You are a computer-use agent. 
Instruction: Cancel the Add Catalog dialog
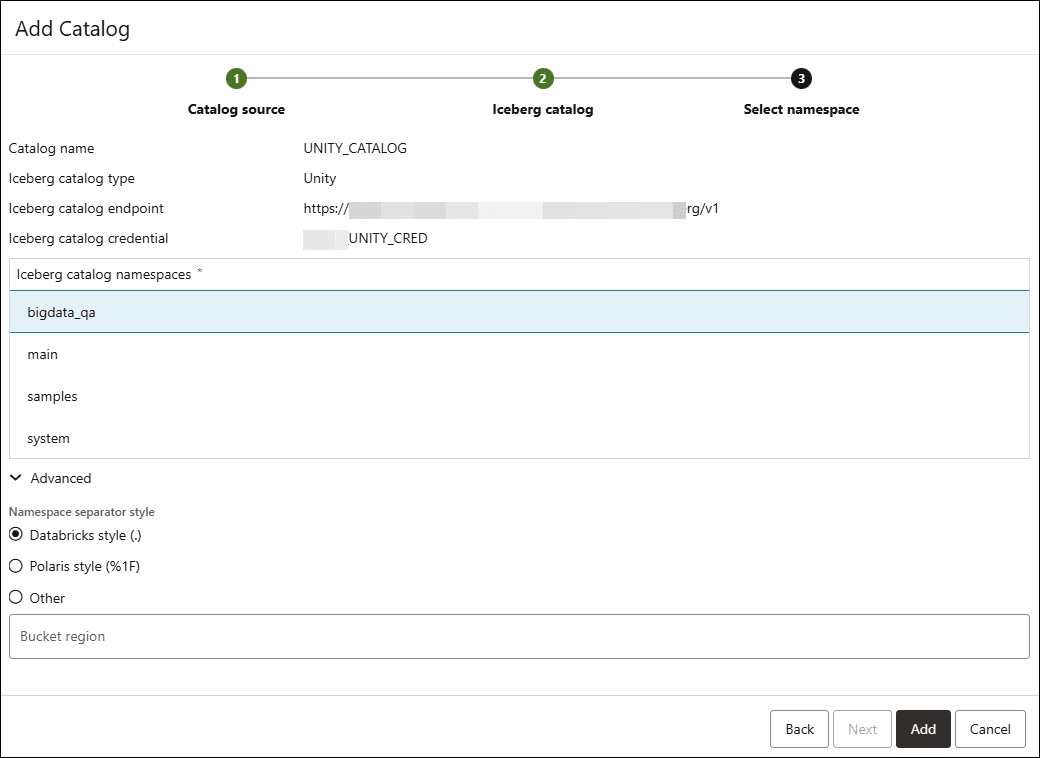tap(989, 729)
